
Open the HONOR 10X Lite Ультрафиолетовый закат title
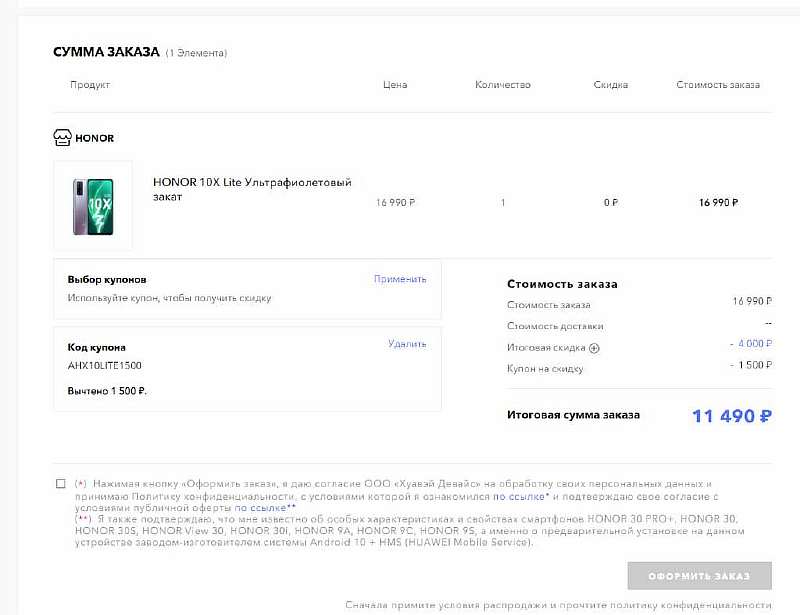[252, 189]
